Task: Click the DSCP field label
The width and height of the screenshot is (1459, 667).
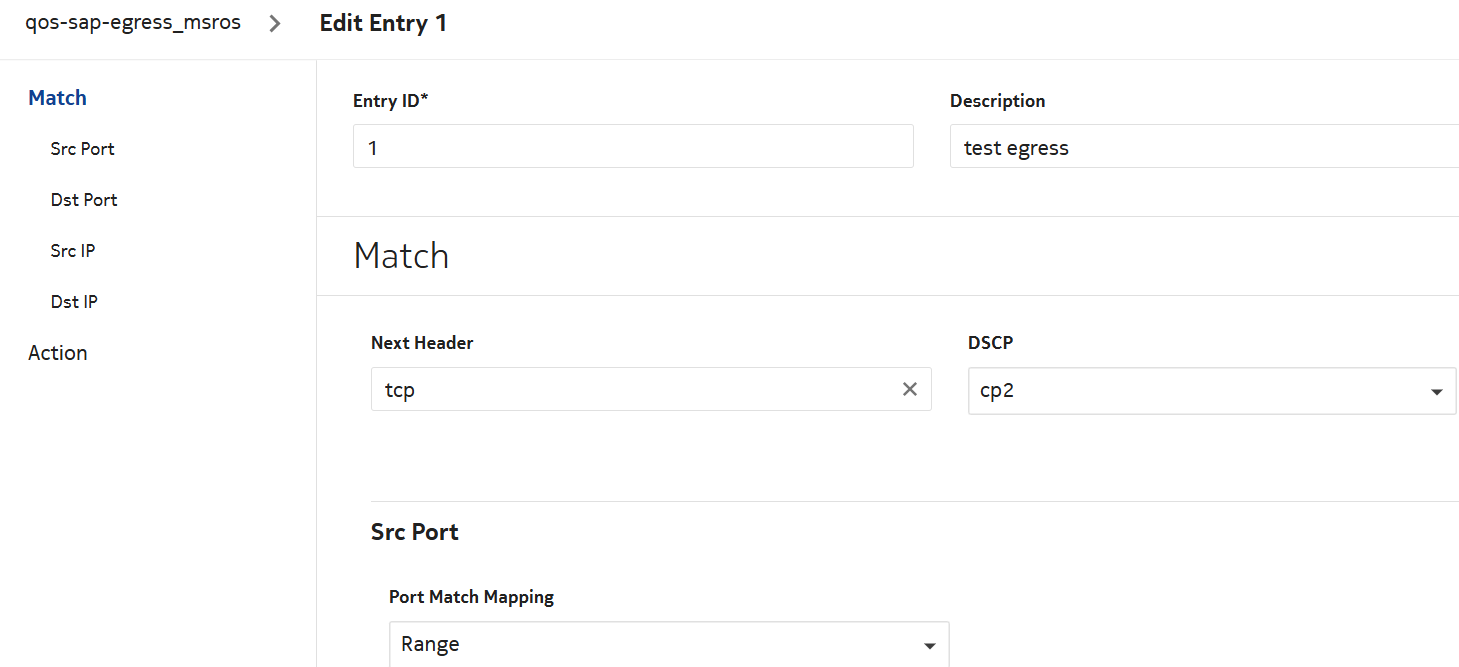Action: (x=990, y=343)
